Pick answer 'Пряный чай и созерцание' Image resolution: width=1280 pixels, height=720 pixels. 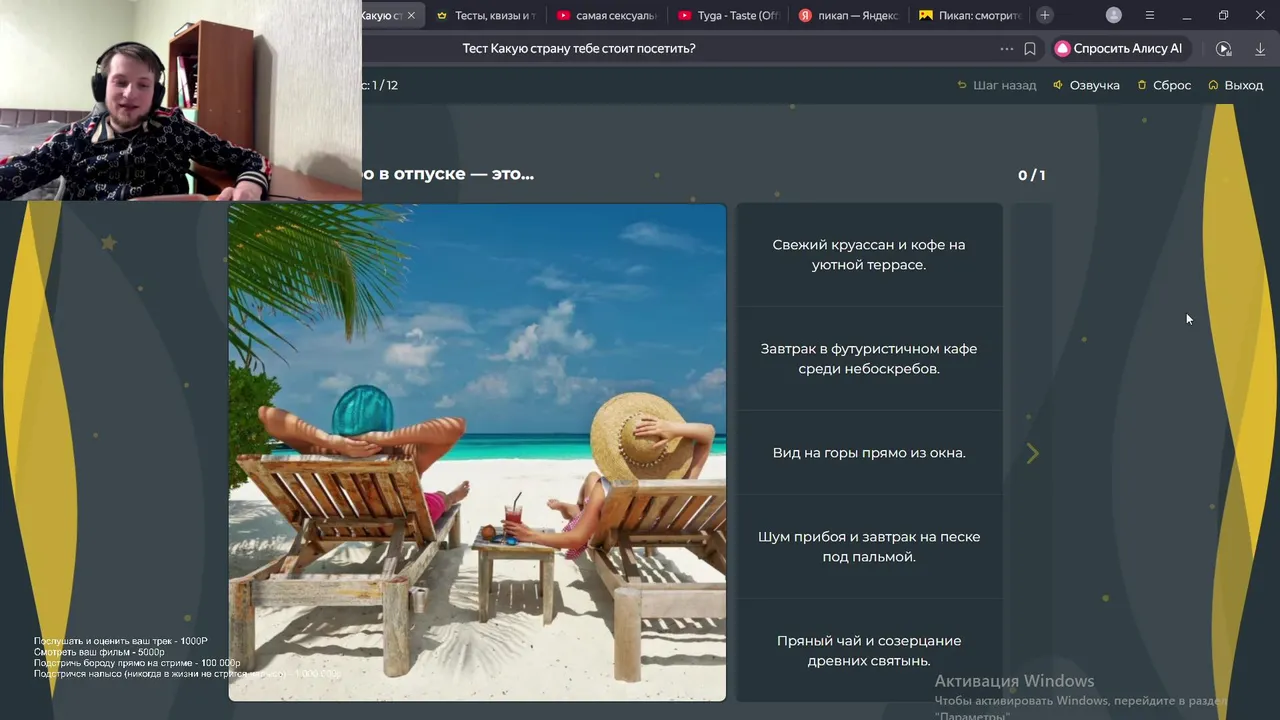[x=869, y=651]
